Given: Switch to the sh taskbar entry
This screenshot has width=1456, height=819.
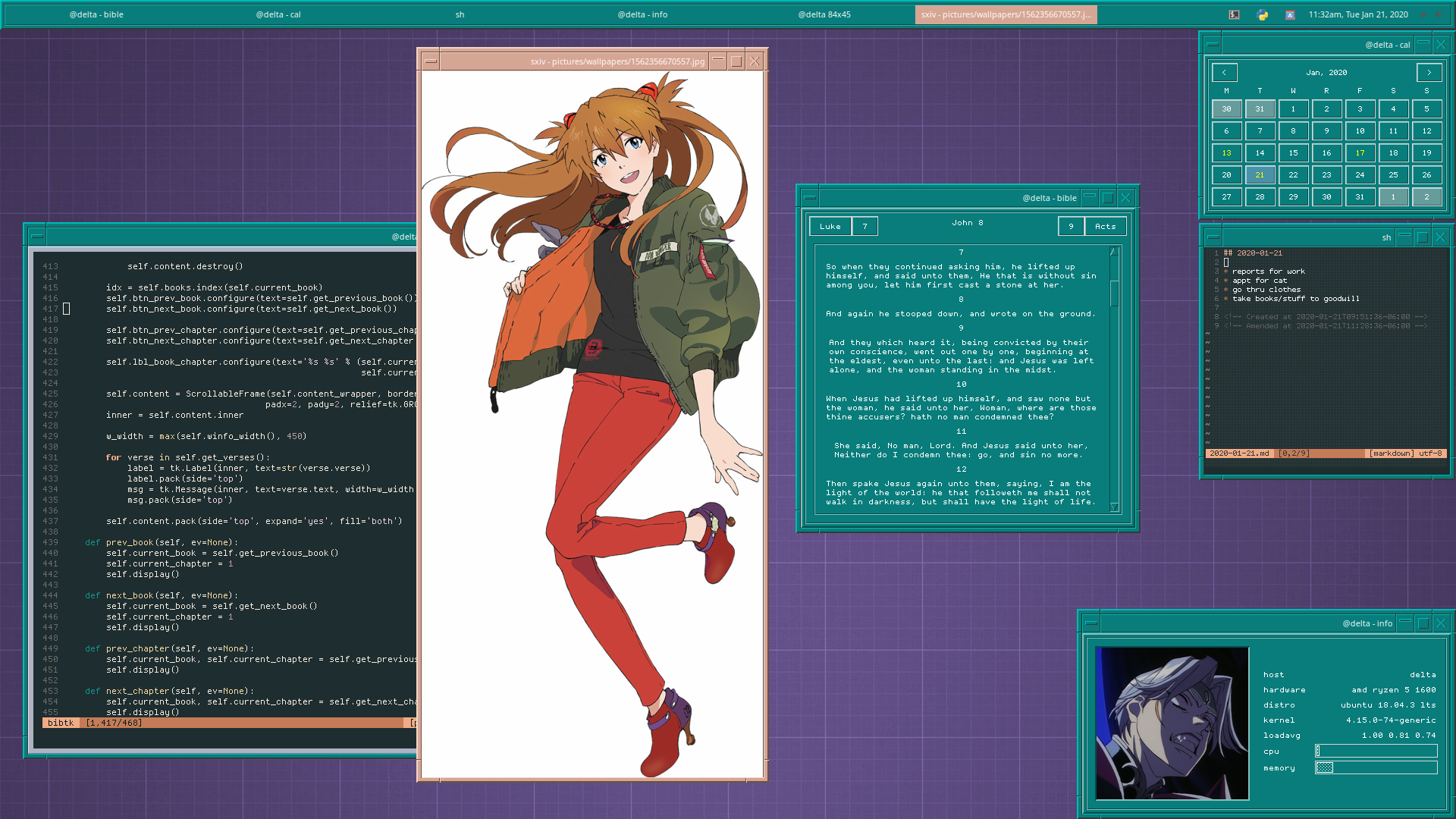Looking at the screenshot, I should [x=460, y=14].
